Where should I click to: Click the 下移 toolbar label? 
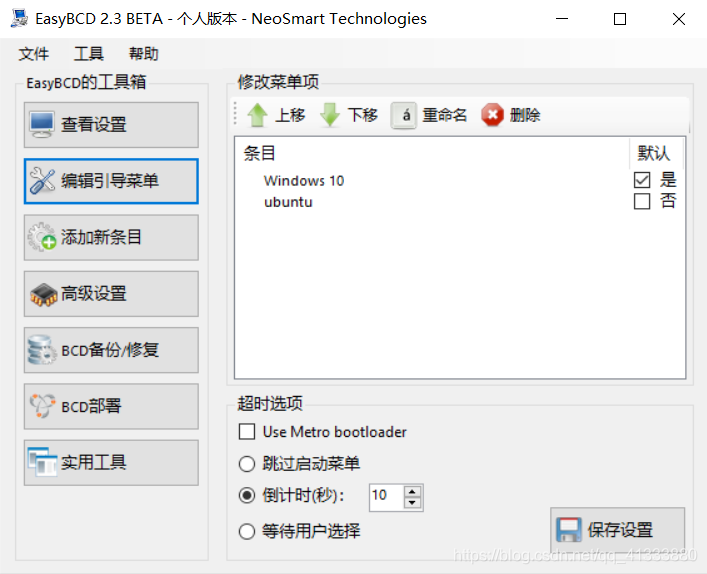(363, 115)
